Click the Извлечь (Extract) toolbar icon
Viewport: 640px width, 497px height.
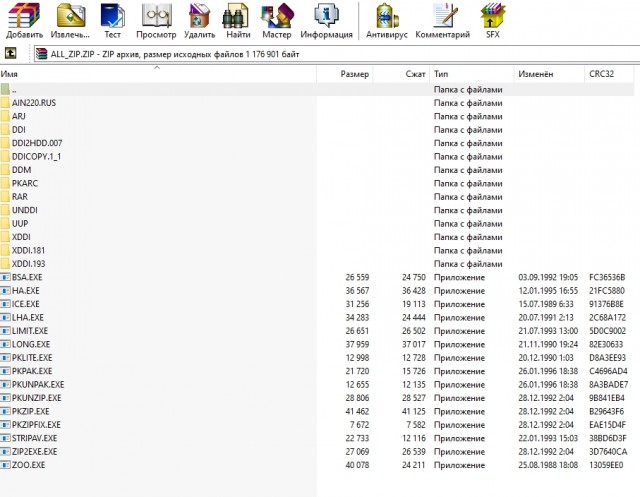pyautogui.click(x=70, y=20)
